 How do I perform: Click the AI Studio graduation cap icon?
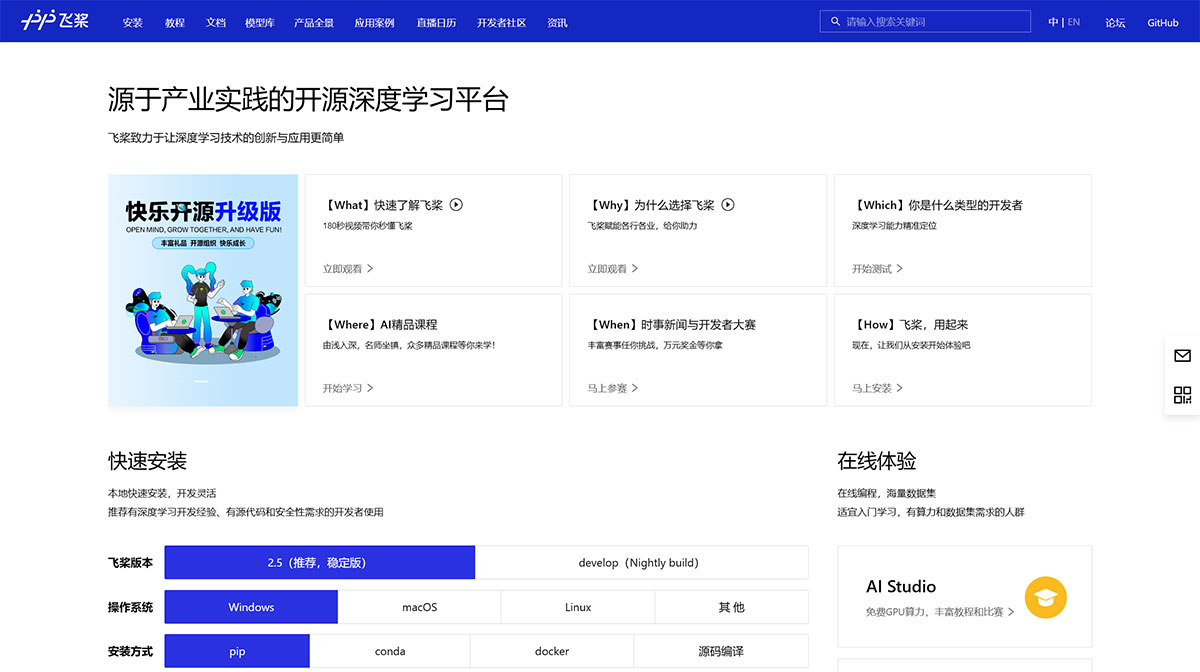[1045, 597]
